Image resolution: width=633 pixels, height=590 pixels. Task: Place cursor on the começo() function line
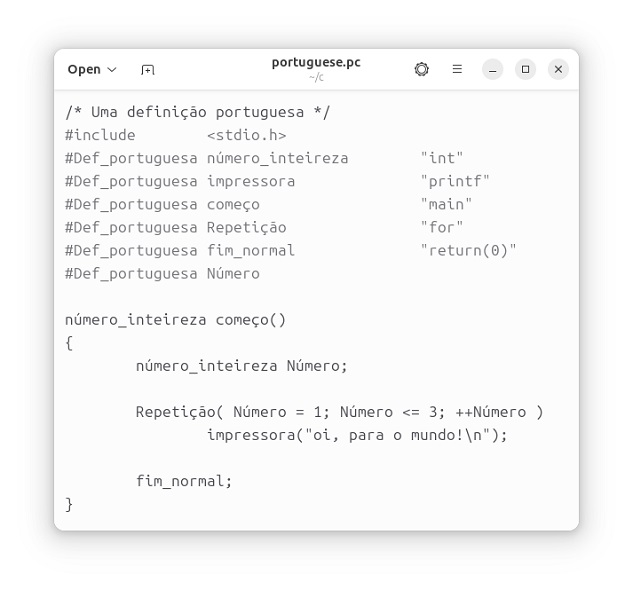pos(175,320)
